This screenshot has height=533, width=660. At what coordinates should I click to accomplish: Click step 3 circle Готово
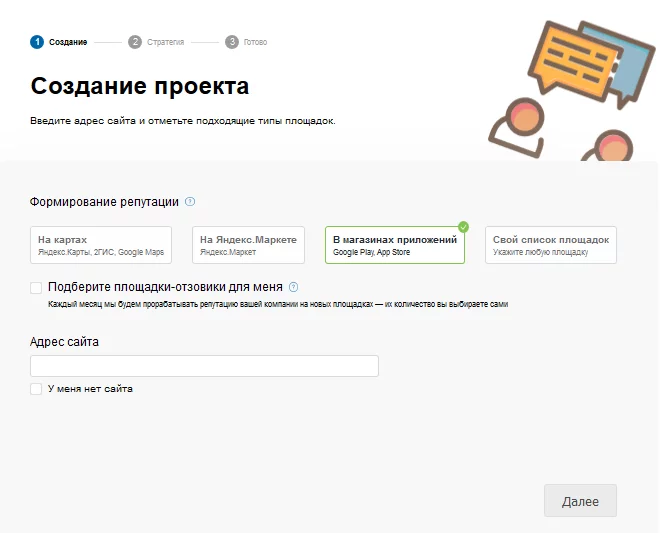click(x=232, y=42)
